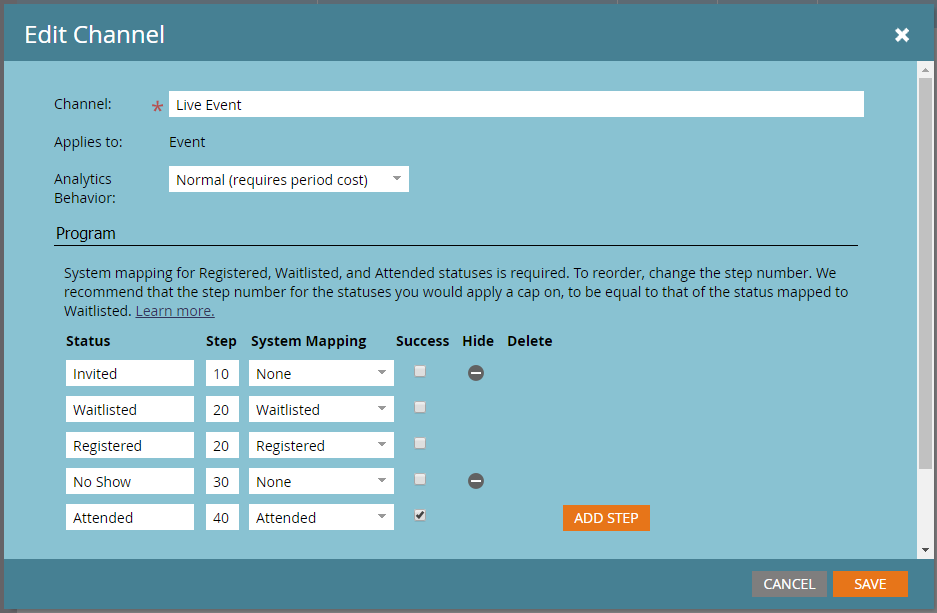The height and width of the screenshot is (613, 937).
Task: Enable Success checkbox for Invited row
Action: coord(420,371)
